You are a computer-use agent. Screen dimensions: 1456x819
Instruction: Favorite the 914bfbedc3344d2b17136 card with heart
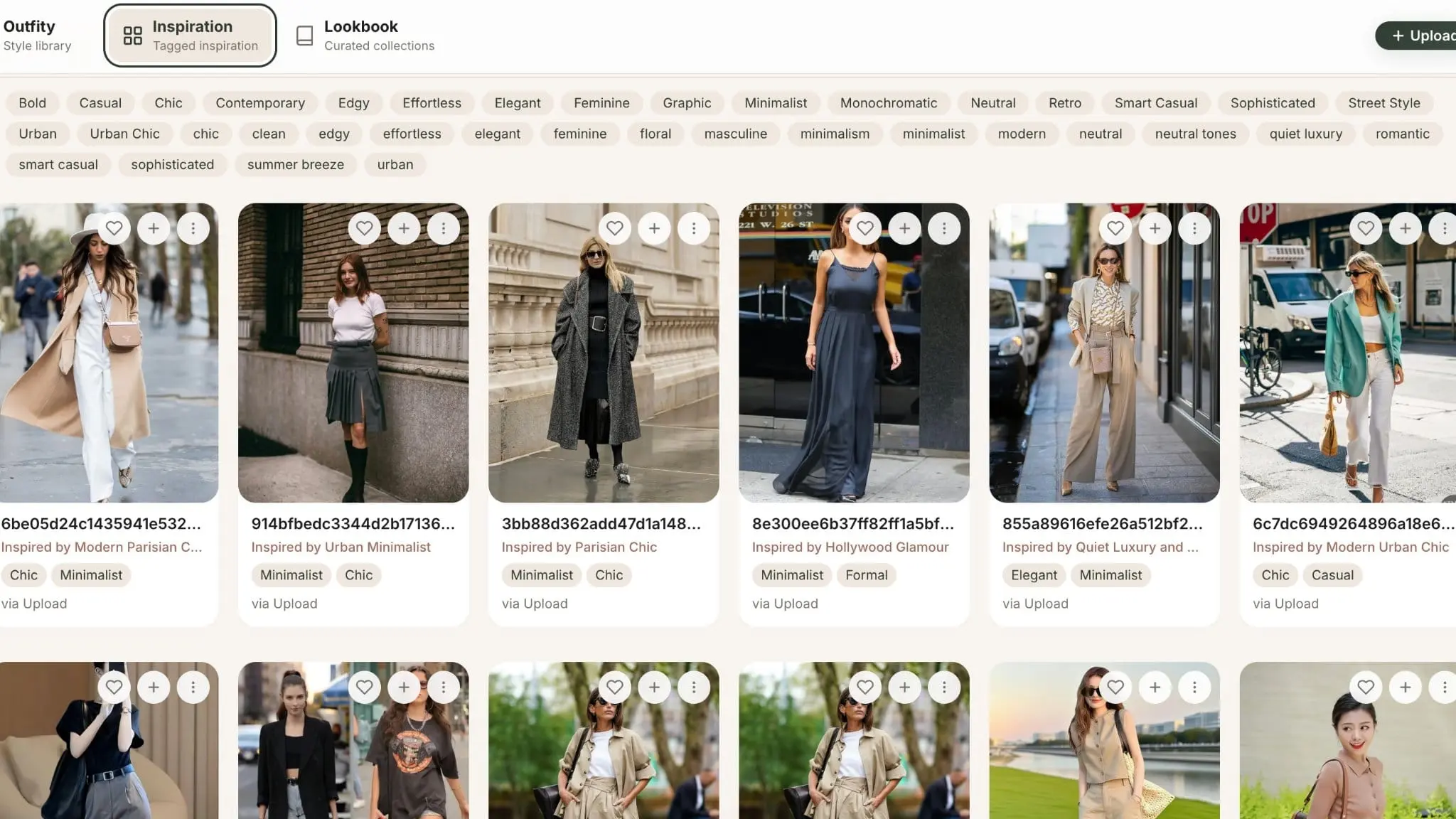point(365,228)
